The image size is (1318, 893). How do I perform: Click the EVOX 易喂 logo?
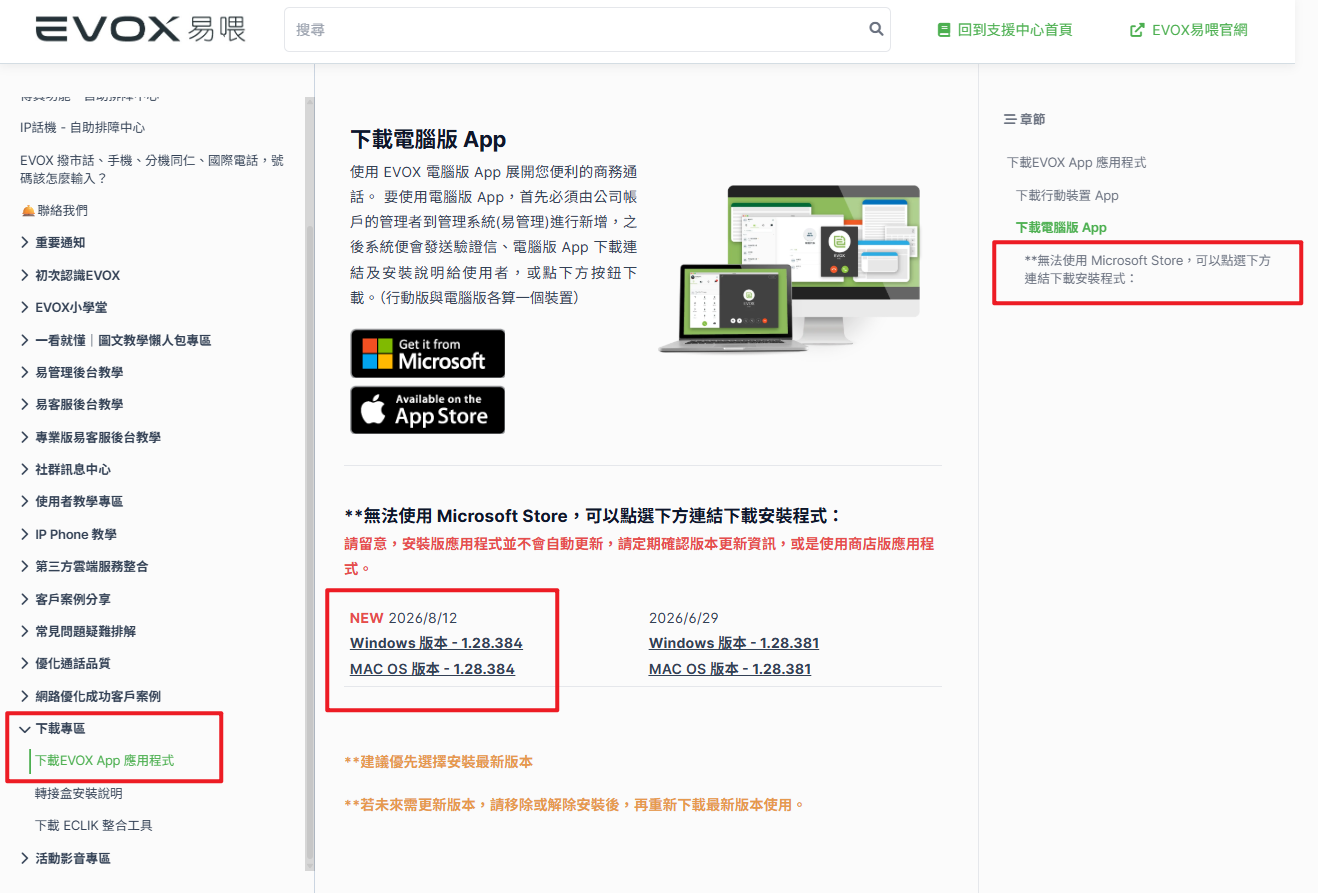coord(140,29)
